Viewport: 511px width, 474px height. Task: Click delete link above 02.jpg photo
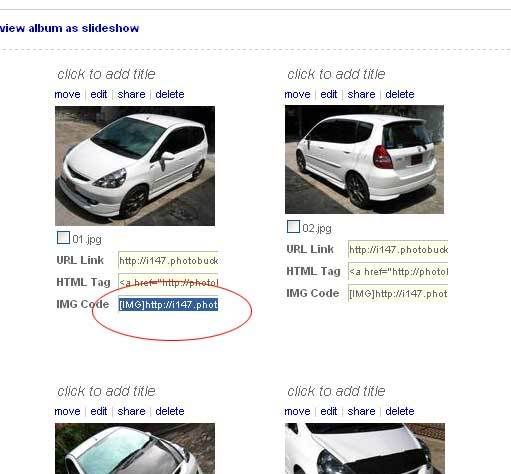coord(400,94)
